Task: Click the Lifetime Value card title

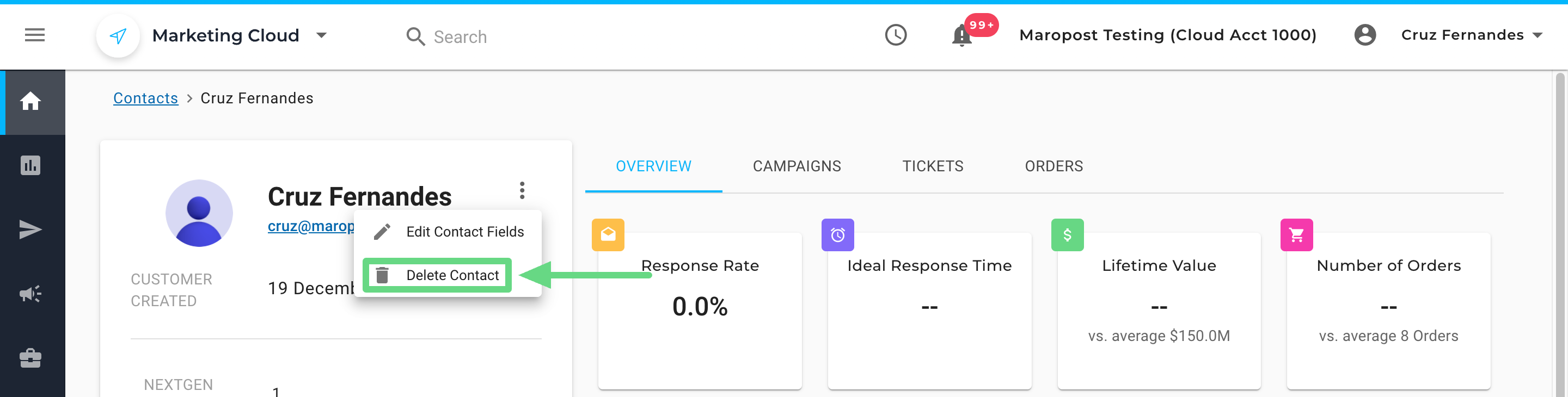Action: 1159,266
